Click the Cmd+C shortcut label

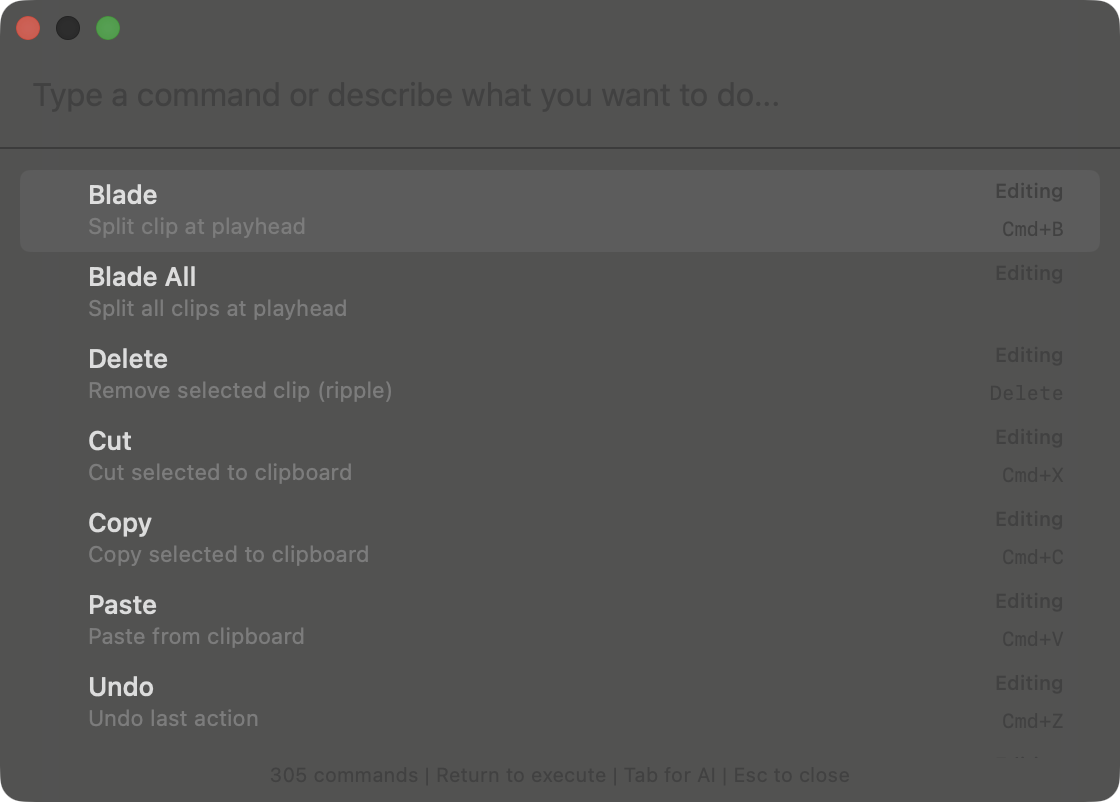[1032, 557]
